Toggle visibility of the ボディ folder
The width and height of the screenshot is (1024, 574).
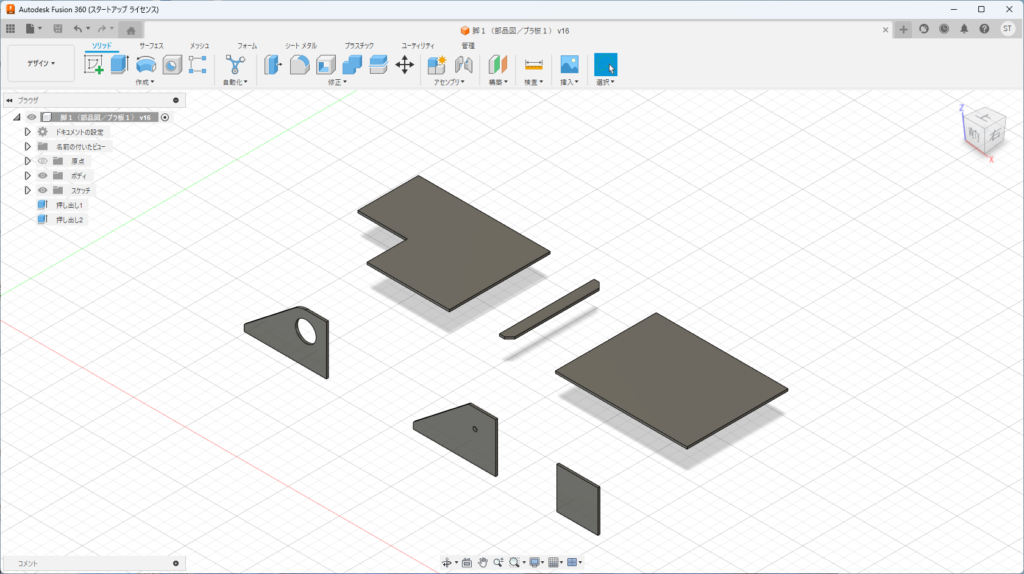[42, 176]
